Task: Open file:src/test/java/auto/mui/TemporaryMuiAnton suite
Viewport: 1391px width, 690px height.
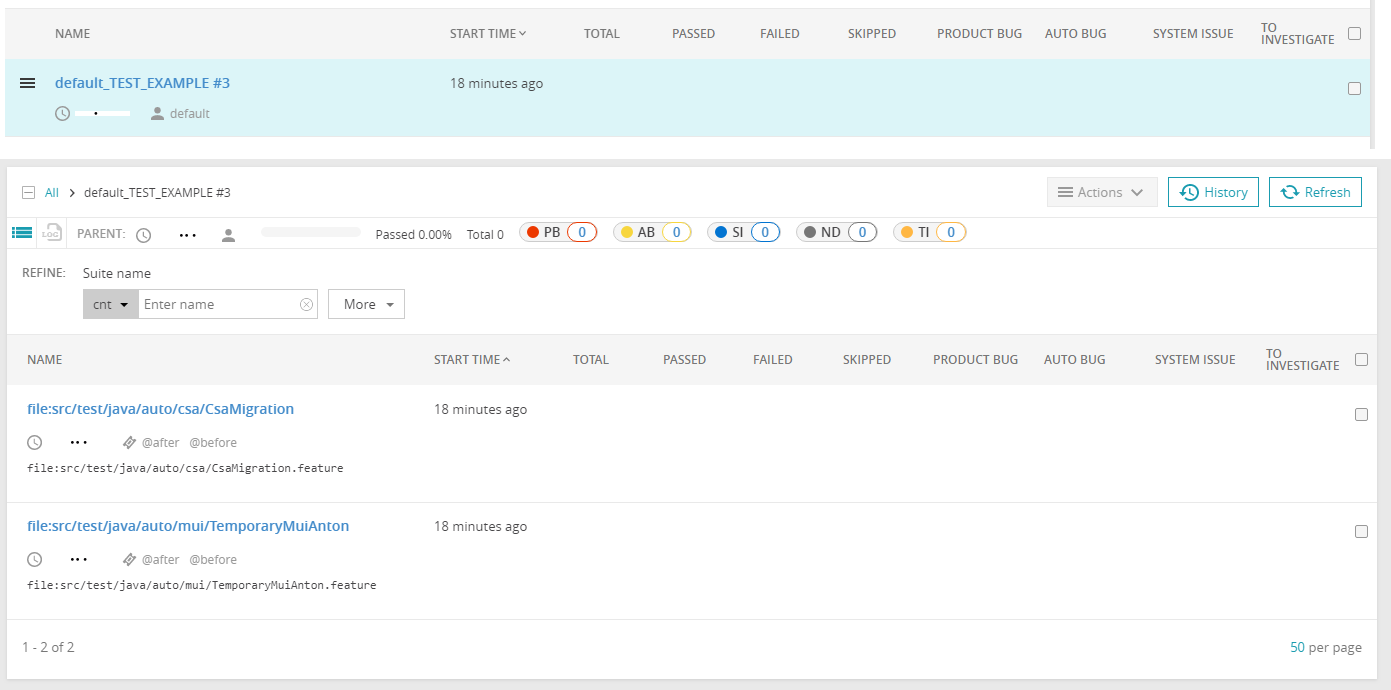Action: (188, 526)
